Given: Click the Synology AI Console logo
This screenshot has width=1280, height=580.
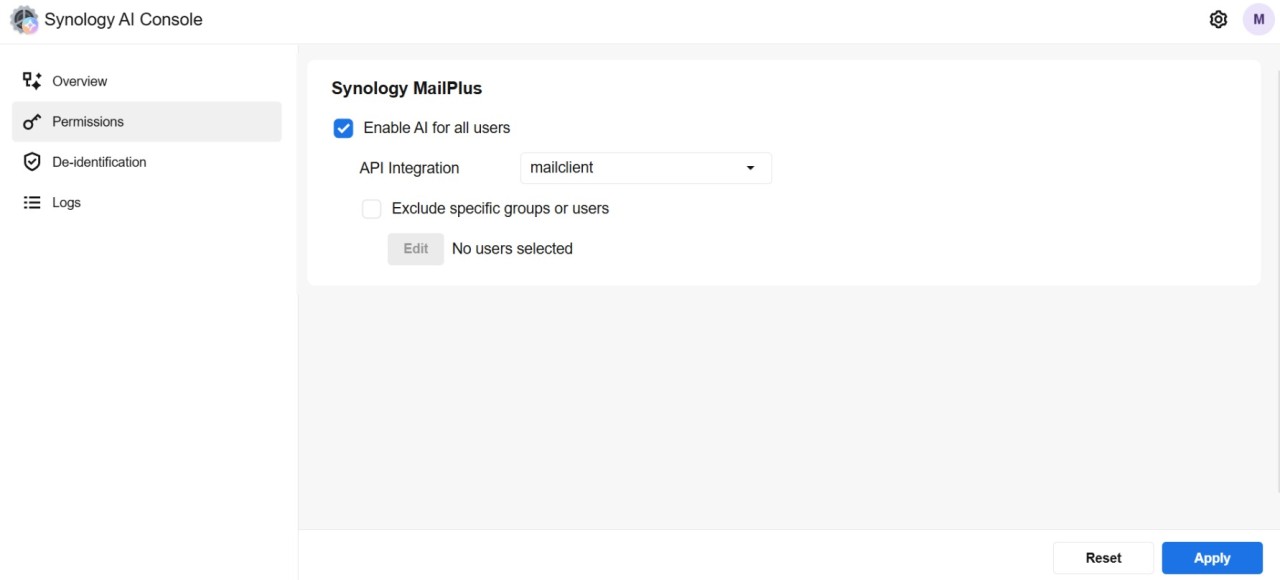Looking at the screenshot, I should [24, 20].
